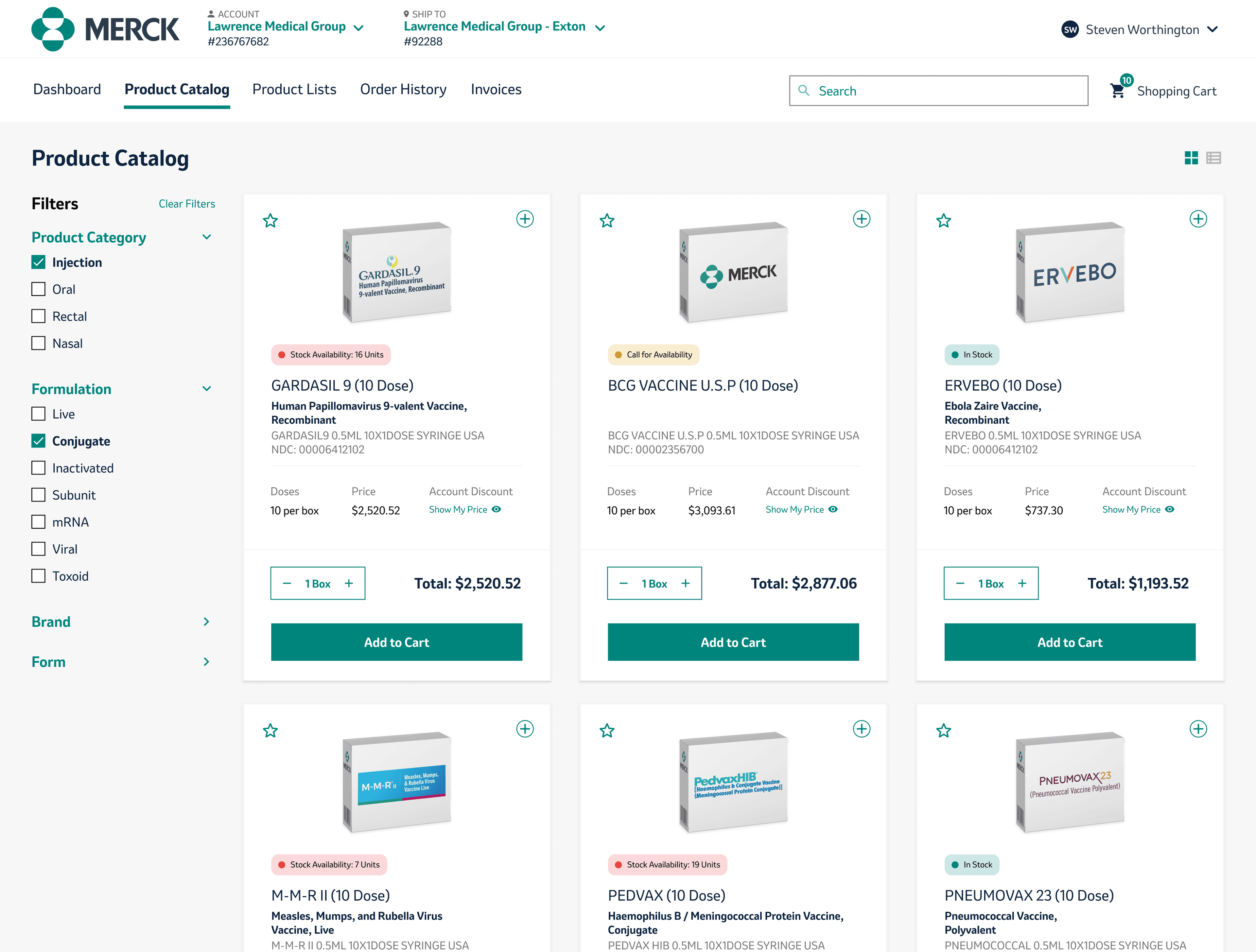Uncheck the Injection category filter
Image resolution: width=1256 pixels, height=952 pixels.
[38, 262]
